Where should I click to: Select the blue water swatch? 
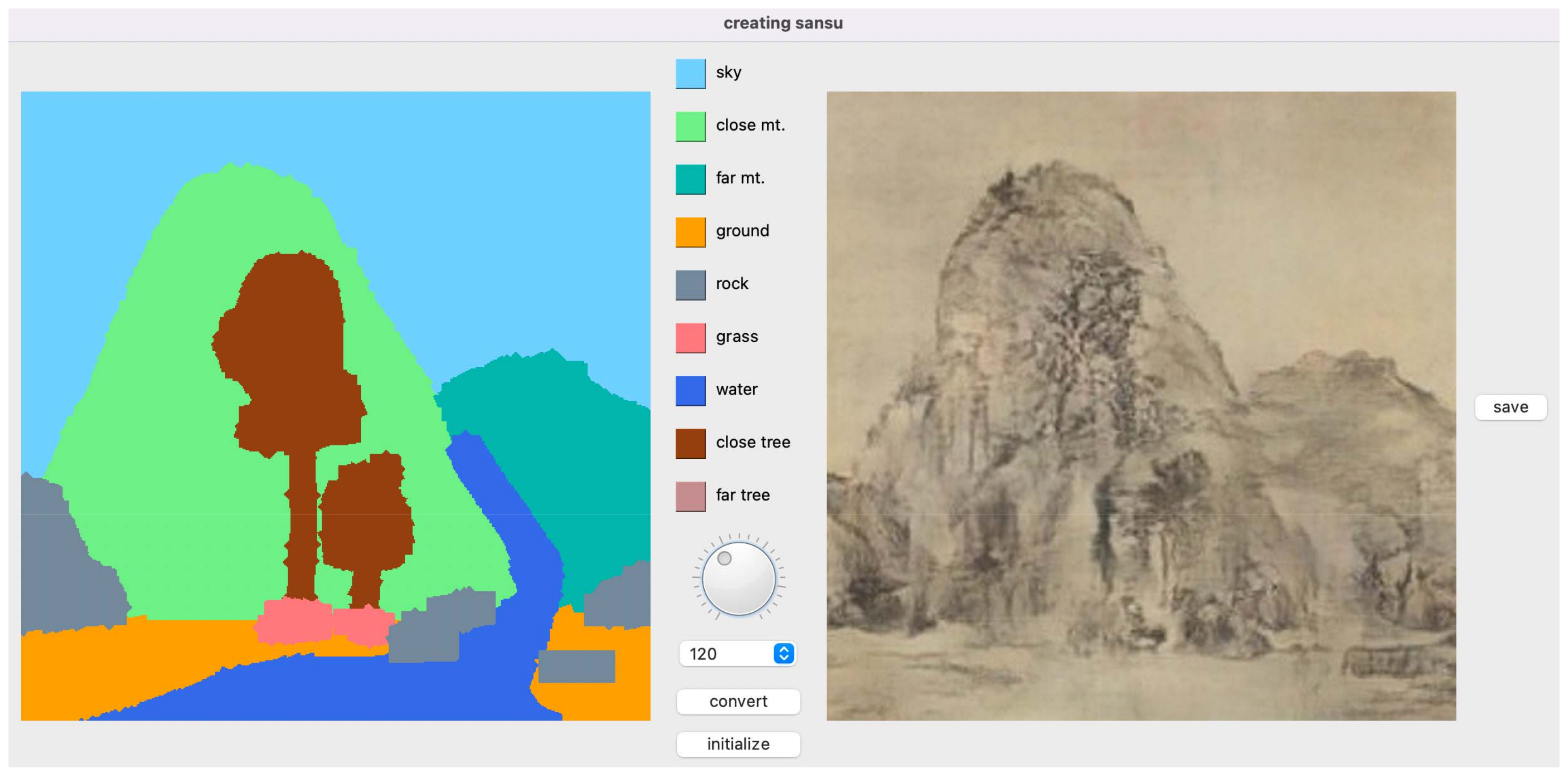click(690, 391)
